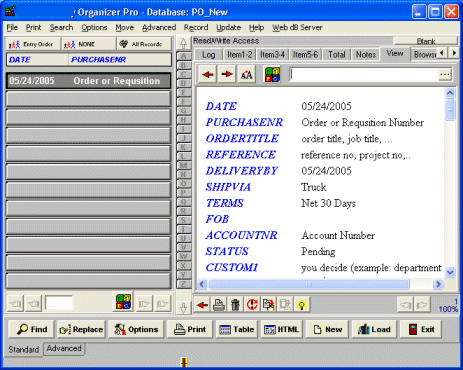Click the AA font size icon
This screenshot has height=370, width=463.
[x=246, y=74]
